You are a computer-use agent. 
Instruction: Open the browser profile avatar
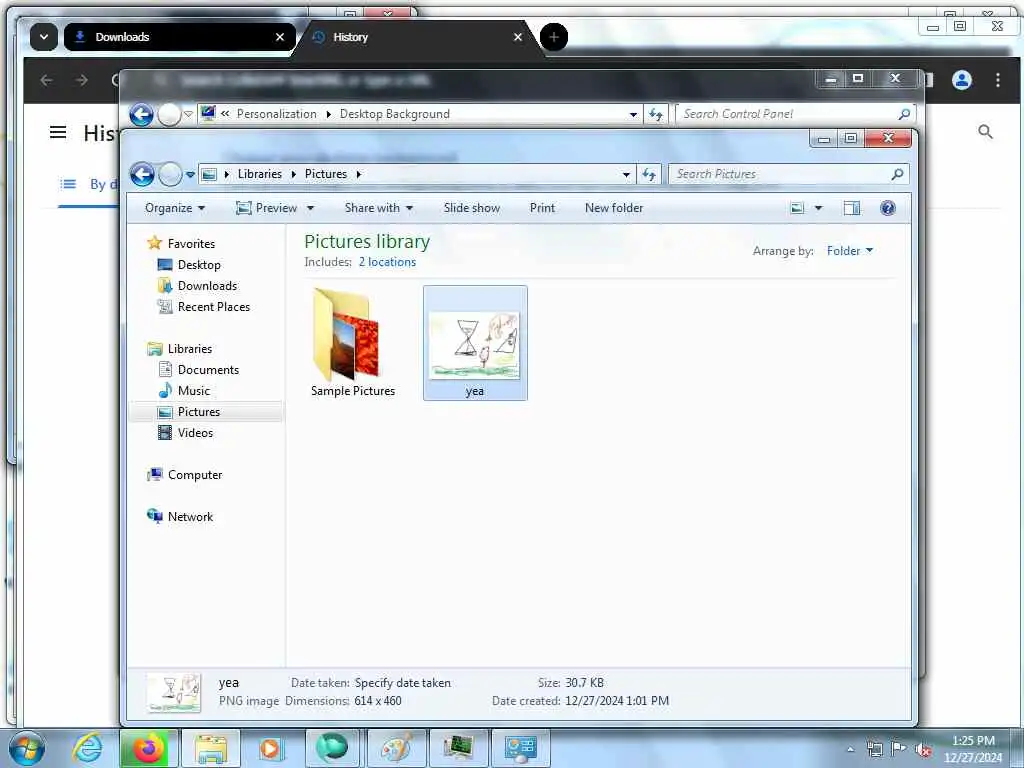pyautogui.click(x=962, y=80)
